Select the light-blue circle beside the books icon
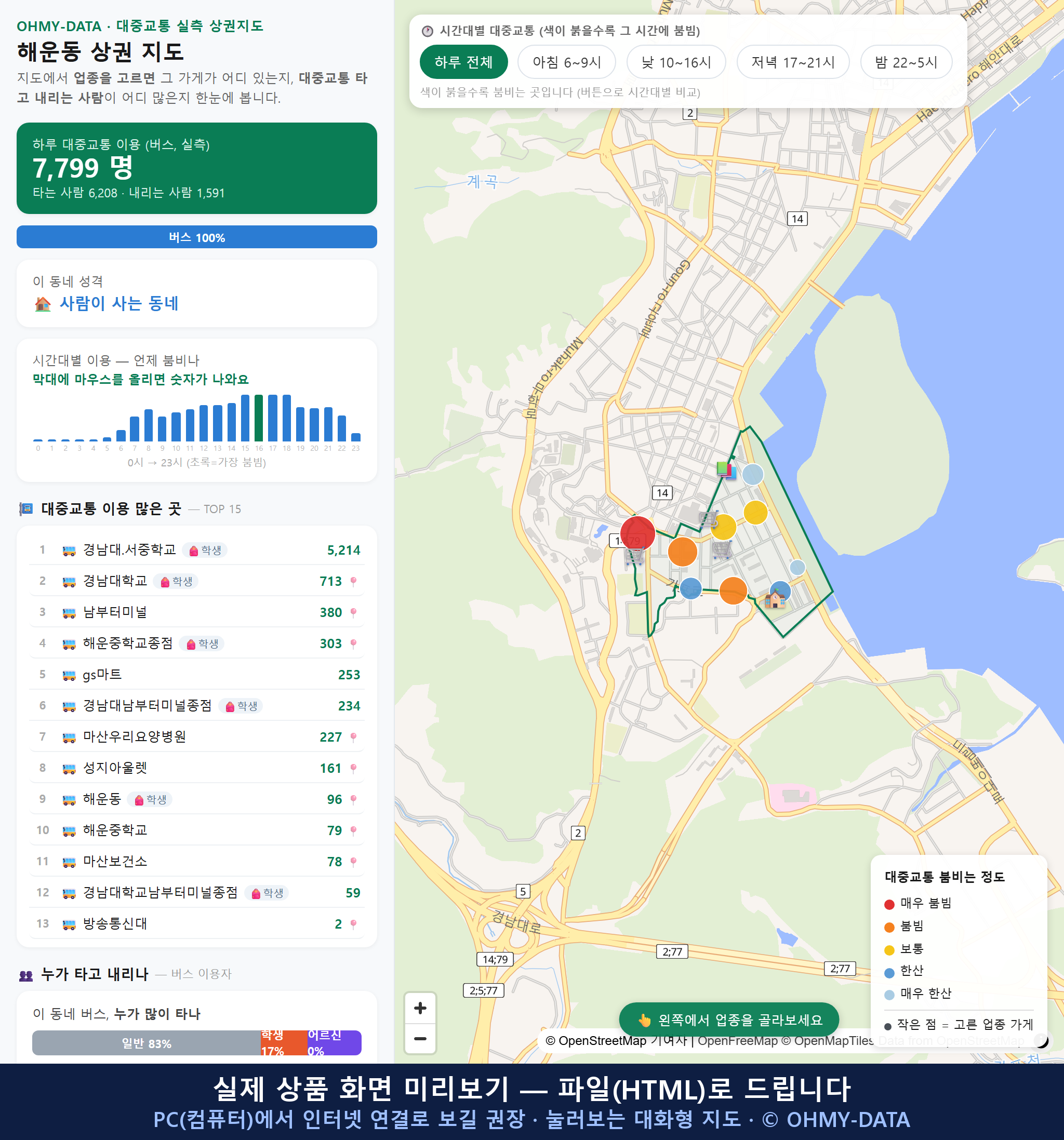This screenshot has height=1140, width=1064. [x=753, y=474]
